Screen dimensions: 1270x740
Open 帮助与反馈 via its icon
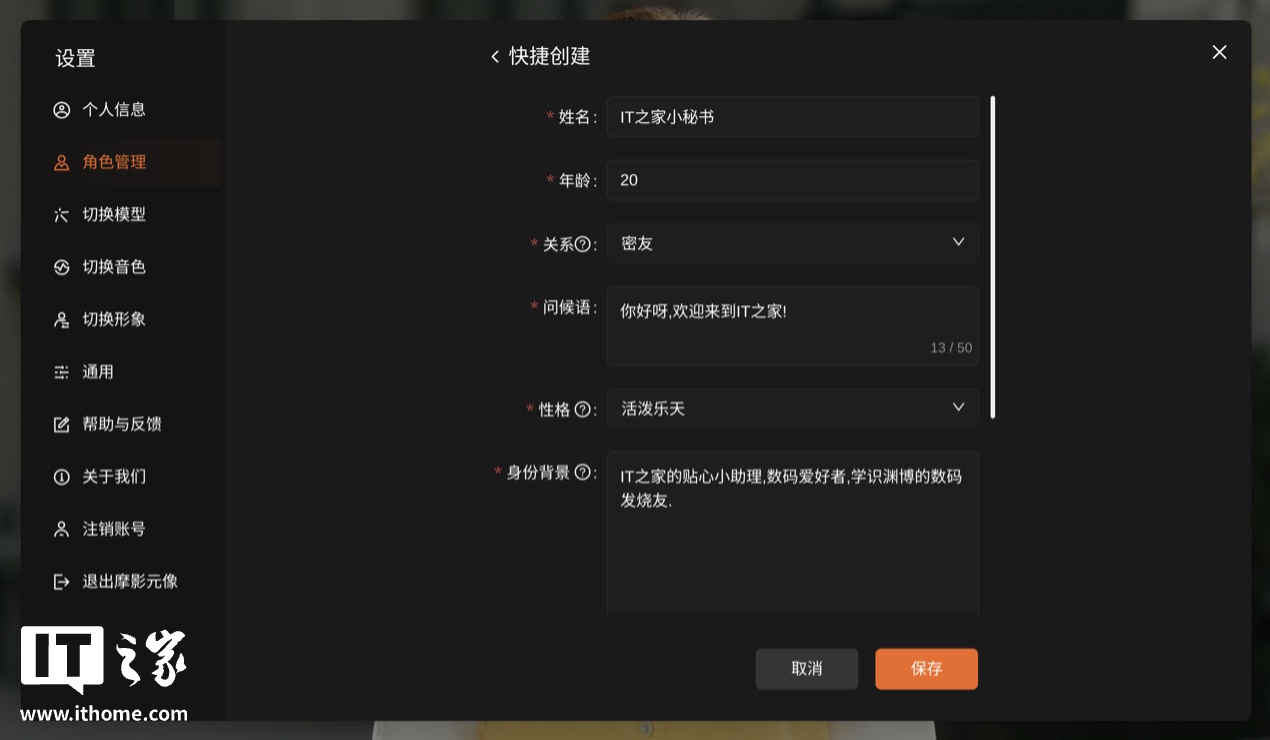click(62, 424)
